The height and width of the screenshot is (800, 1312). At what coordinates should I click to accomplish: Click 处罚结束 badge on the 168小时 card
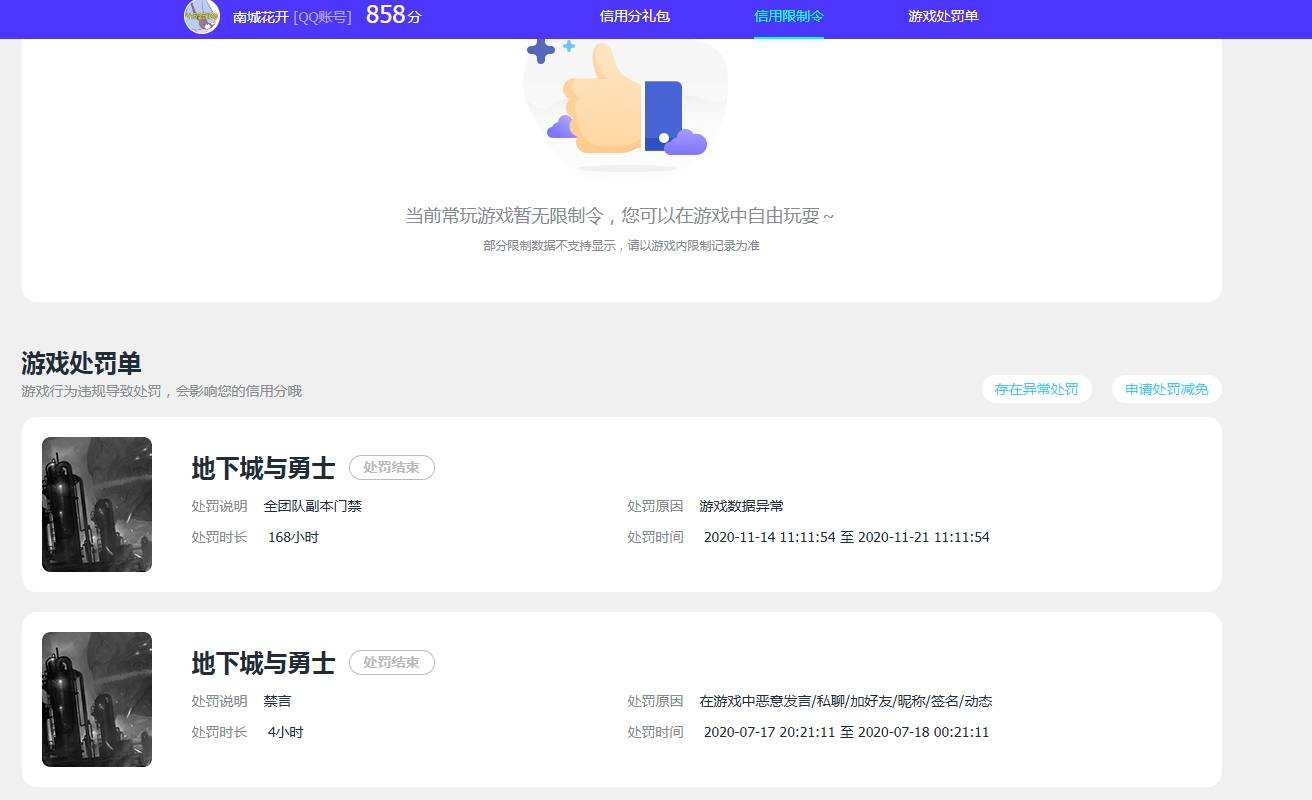(392, 467)
